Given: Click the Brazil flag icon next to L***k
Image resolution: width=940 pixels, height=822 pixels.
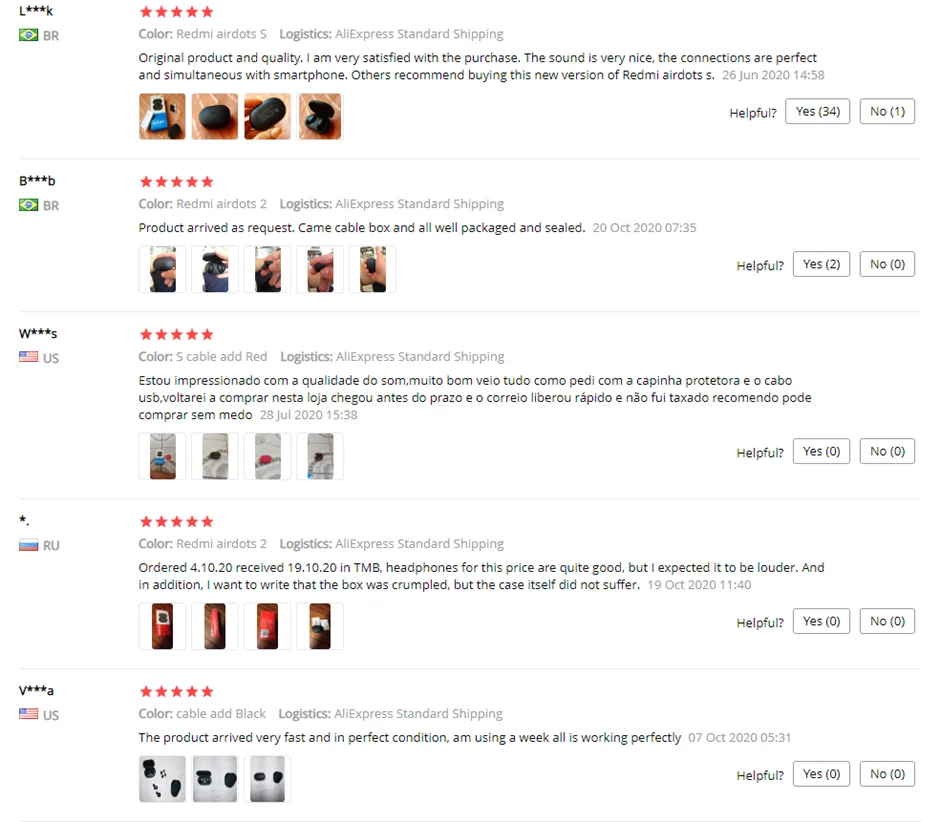Looking at the screenshot, I should pyautogui.click(x=28, y=35).
